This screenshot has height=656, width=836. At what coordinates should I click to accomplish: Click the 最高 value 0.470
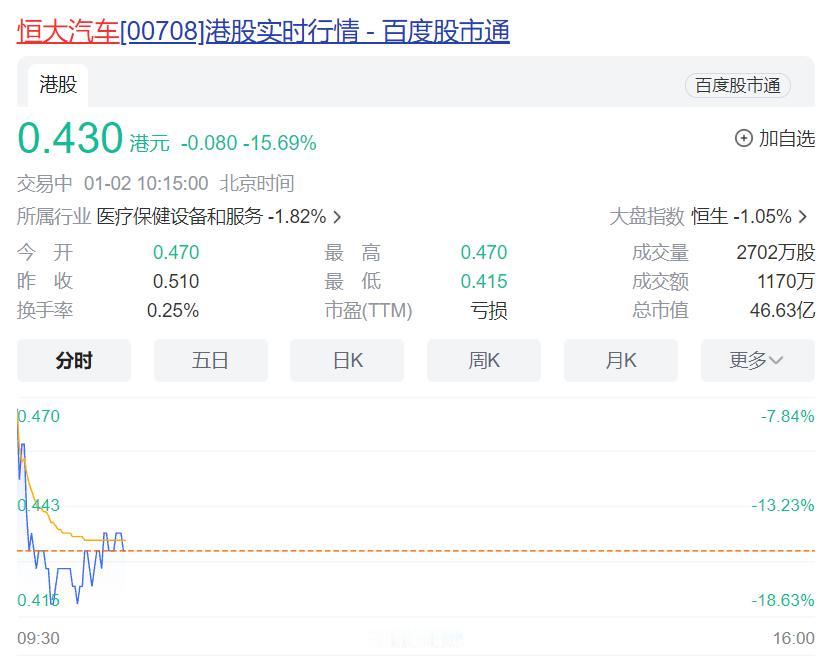click(484, 252)
